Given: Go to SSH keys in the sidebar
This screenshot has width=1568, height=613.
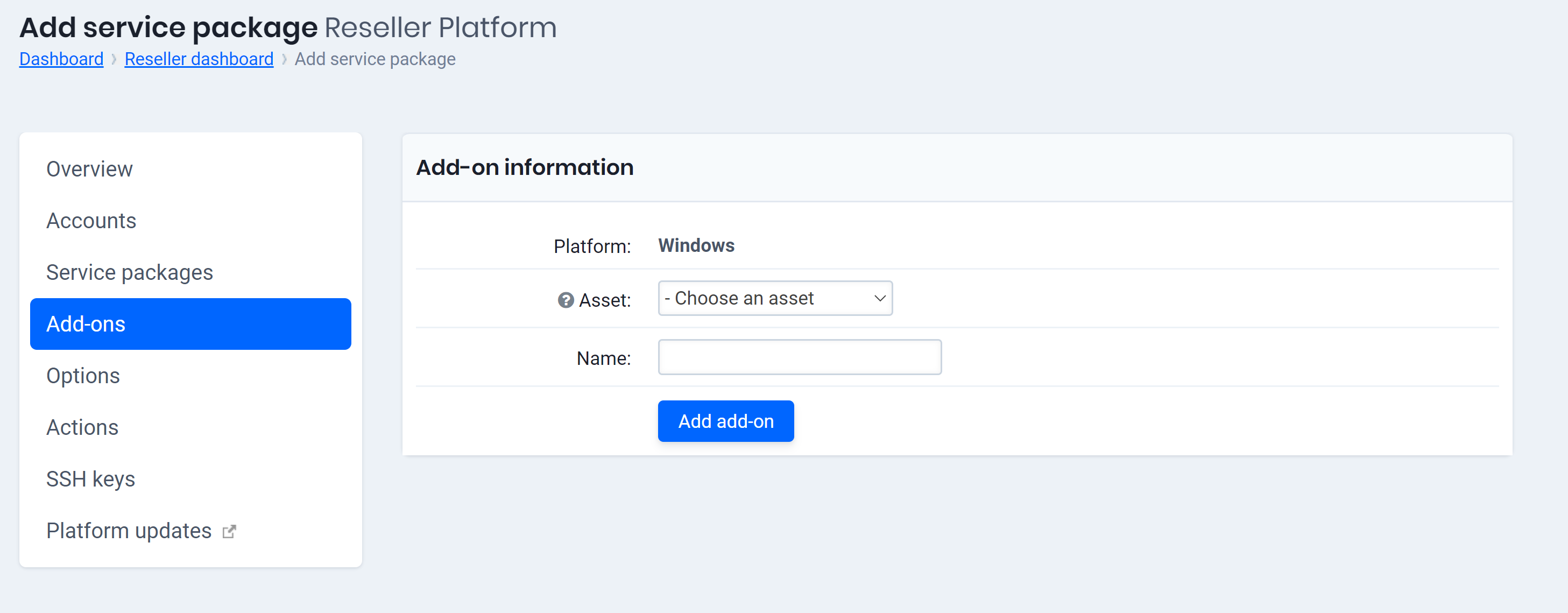Looking at the screenshot, I should click(190, 479).
